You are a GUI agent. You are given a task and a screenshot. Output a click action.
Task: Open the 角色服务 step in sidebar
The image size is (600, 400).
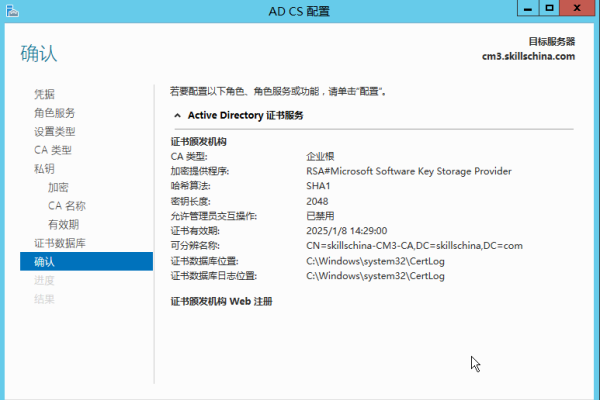[x=54, y=113]
